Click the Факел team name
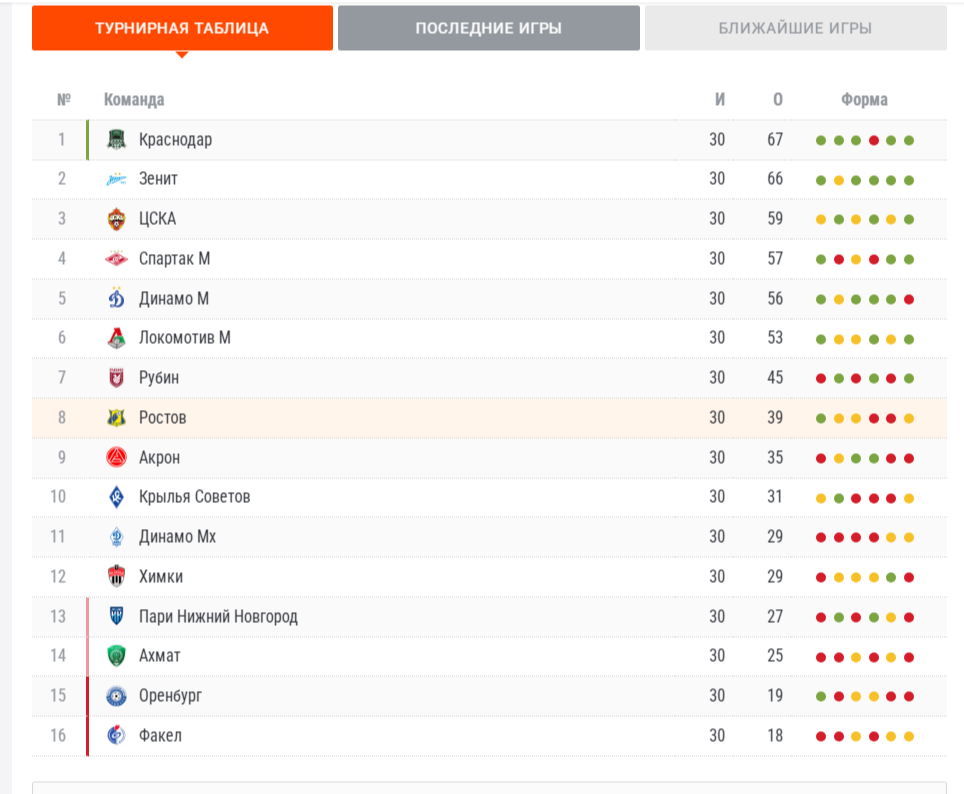Image resolution: width=964 pixels, height=794 pixels. tap(160, 736)
